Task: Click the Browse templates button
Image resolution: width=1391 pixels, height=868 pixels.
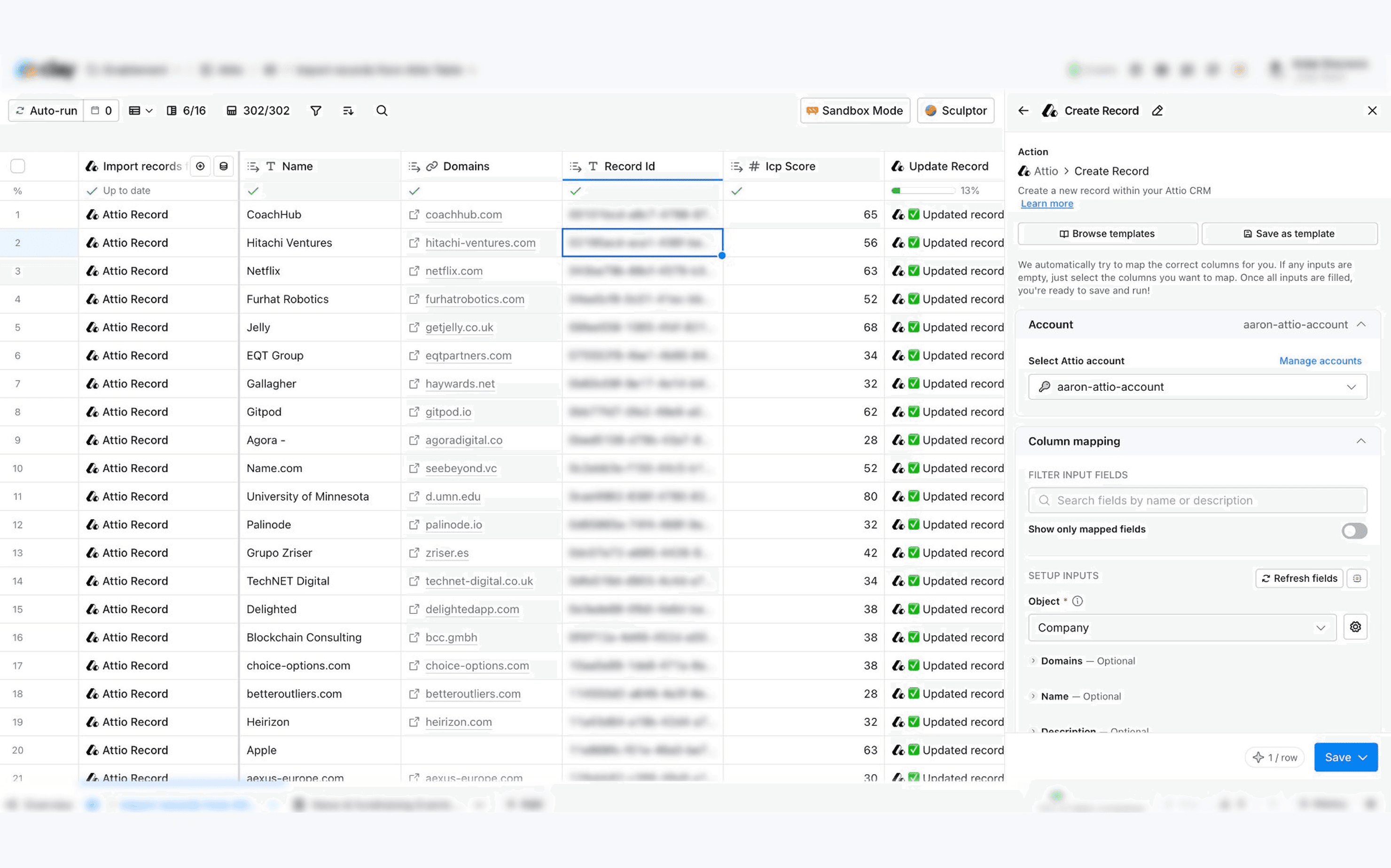Action: point(1107,233)
